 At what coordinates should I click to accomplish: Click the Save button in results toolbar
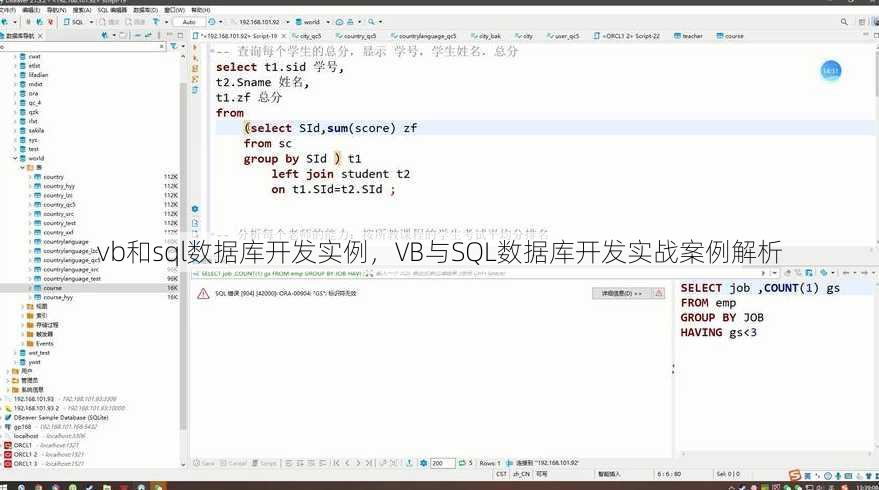click(203, 463)
